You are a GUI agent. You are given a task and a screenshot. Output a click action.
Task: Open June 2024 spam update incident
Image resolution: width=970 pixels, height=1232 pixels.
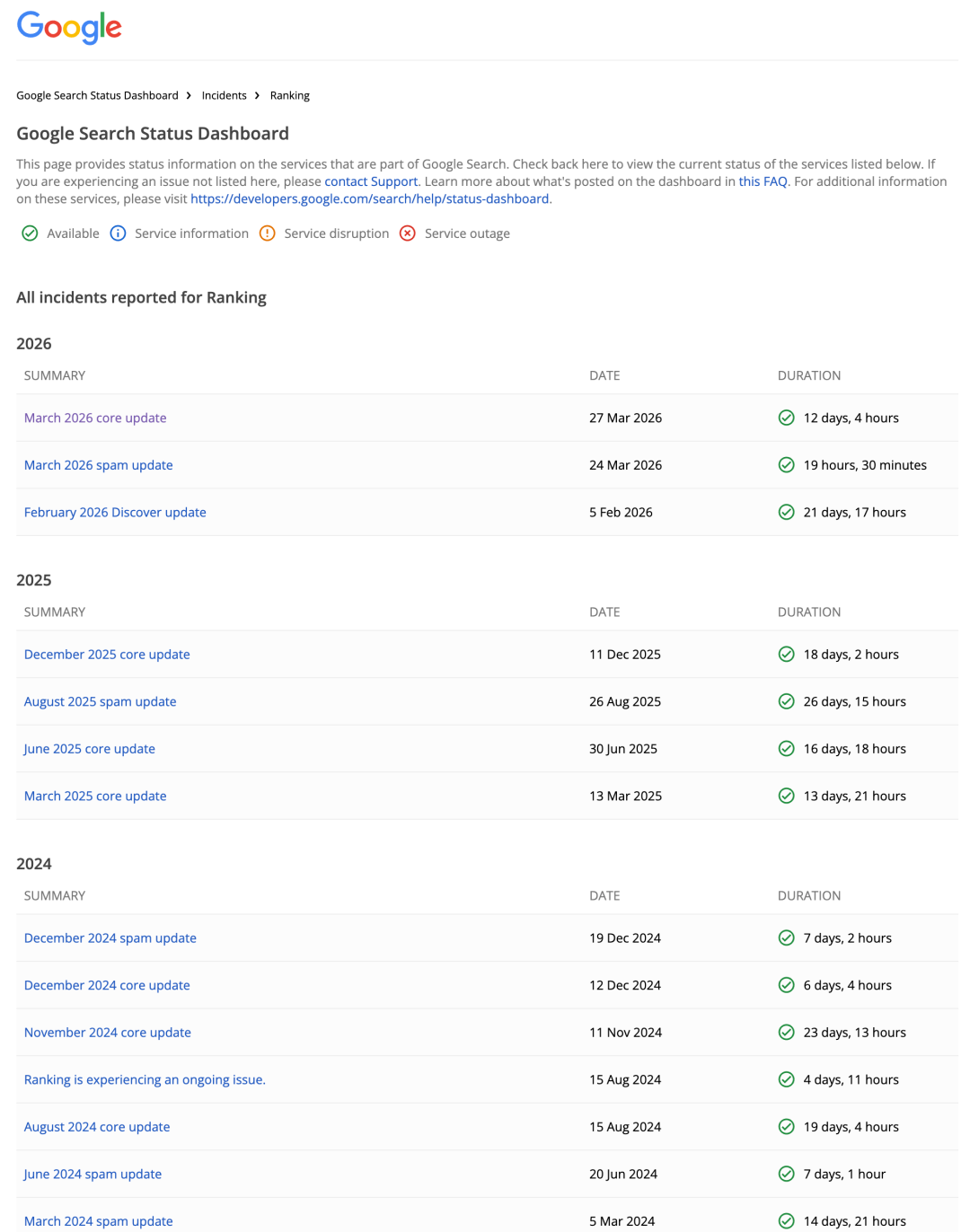click(93, 1174)
